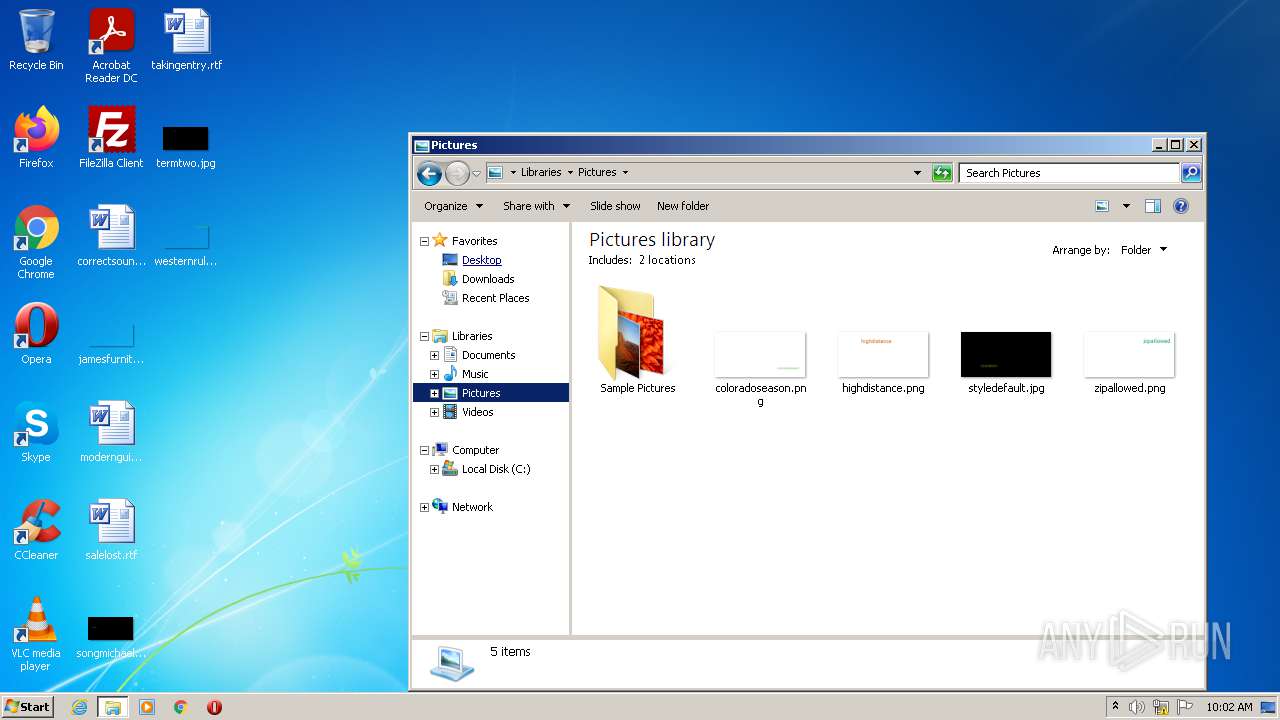Launch Skype from the desktop
The width and height of the screenshot is (1280, 720).
click(x=36, y=432)
